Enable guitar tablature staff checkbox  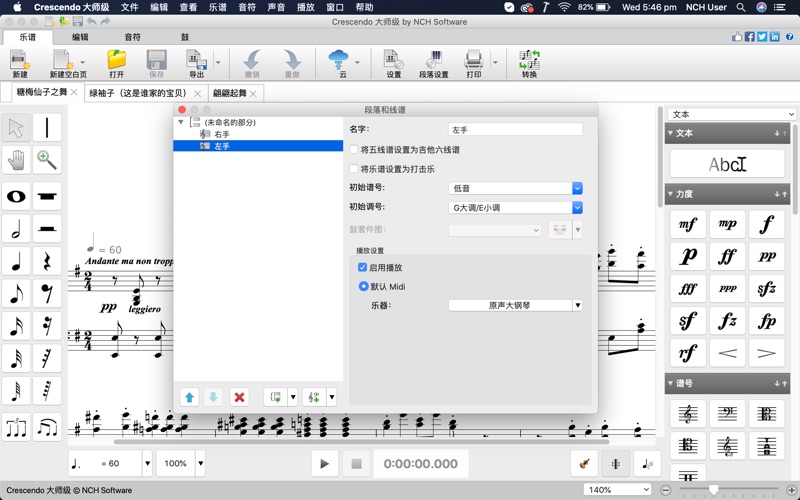tap(353, 150)
